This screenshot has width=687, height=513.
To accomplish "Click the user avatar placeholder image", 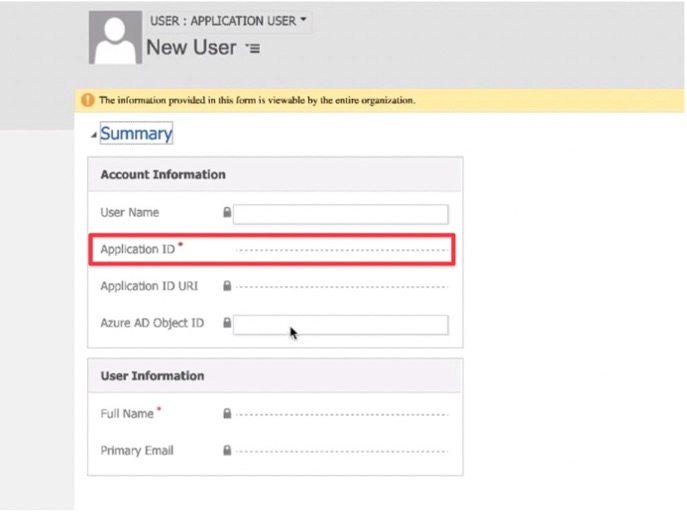I will pos(115,38).
